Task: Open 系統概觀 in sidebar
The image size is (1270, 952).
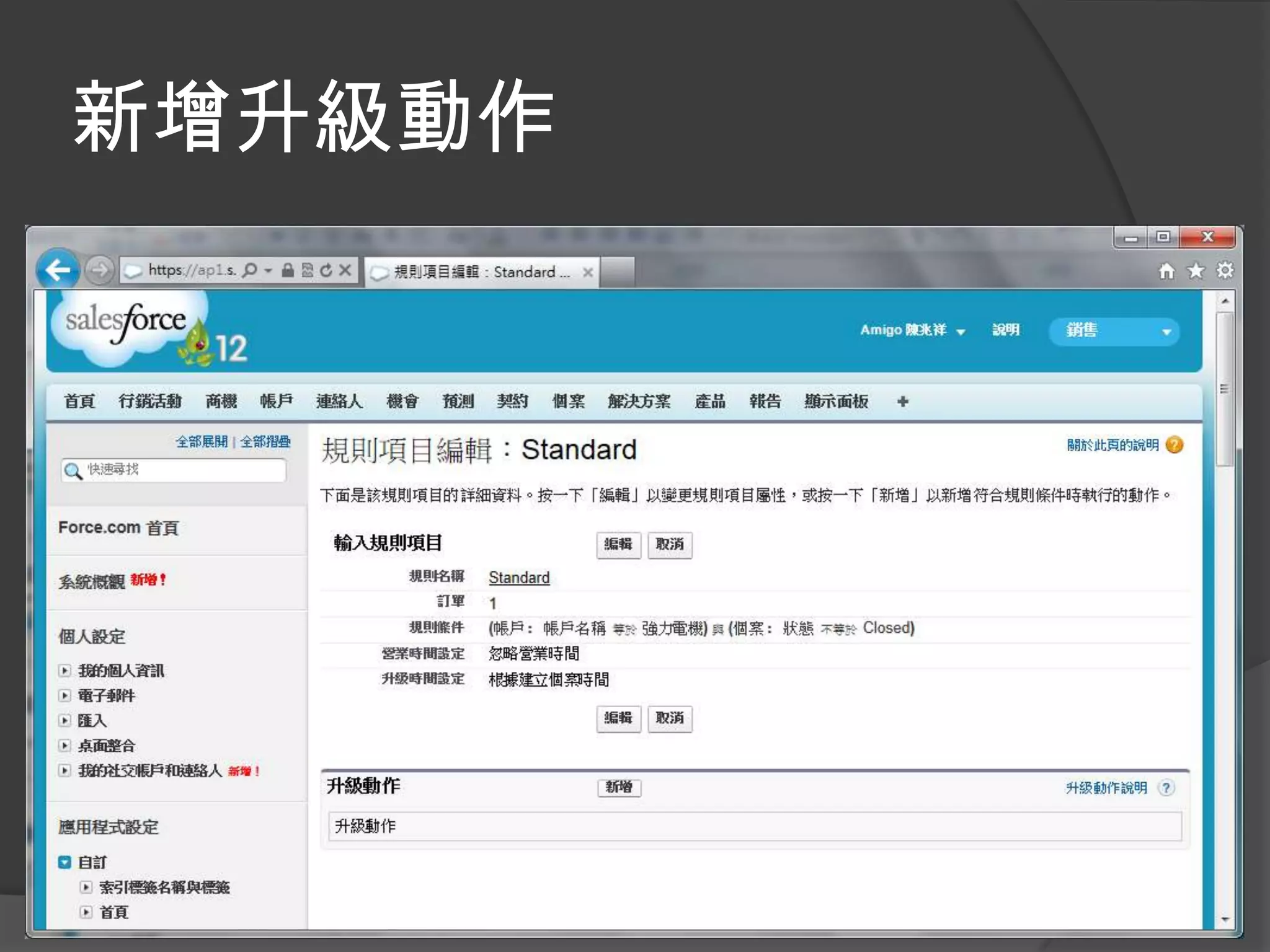Action: (92, 581)
